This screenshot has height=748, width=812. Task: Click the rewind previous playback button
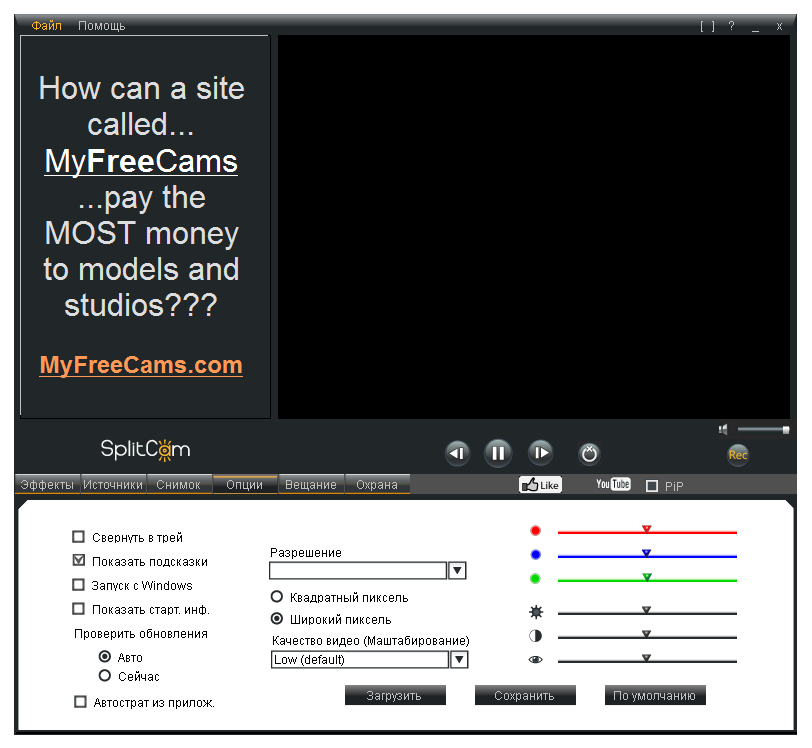click(457, 453)
